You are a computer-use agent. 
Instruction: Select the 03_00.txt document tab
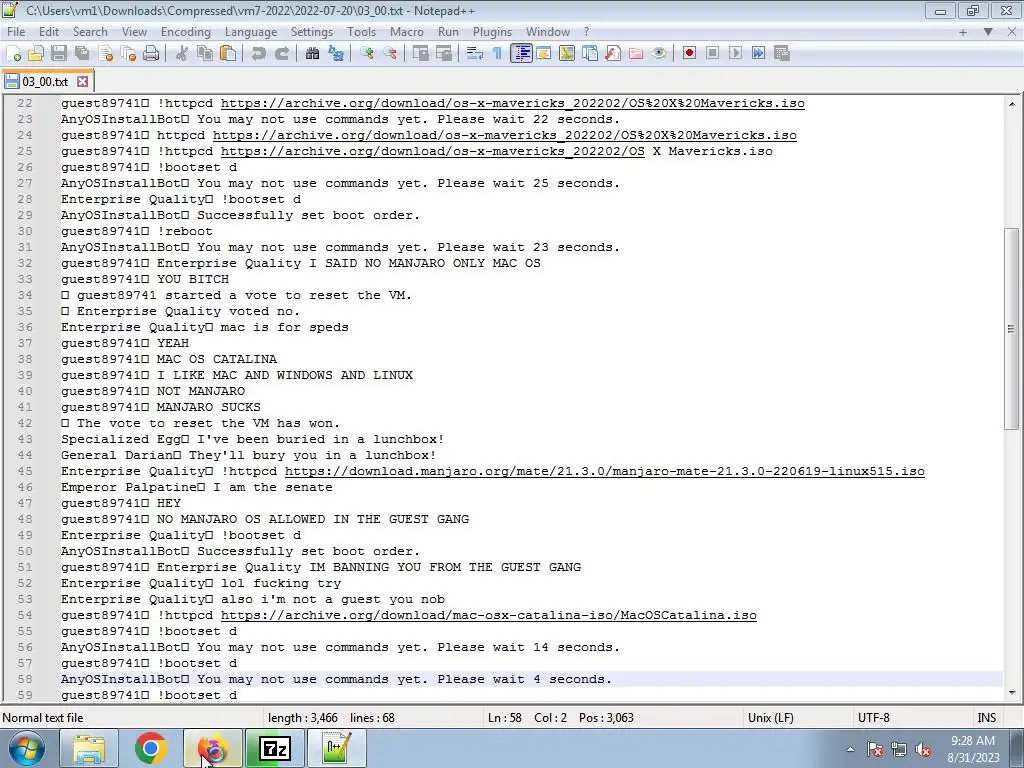46,82
